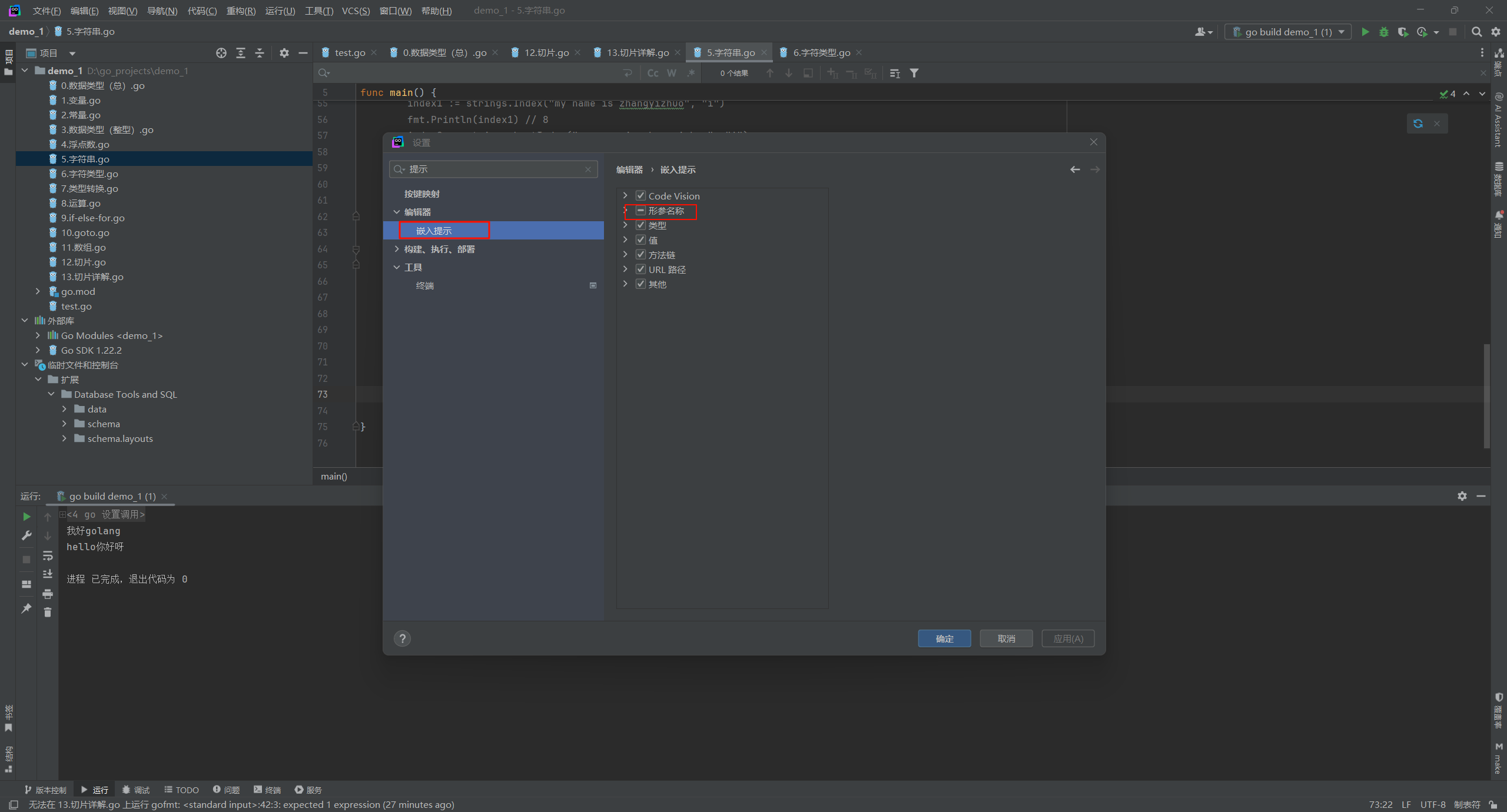The width and height of the screenshot is (1507, 812).
Task: Click the Debug bug icon in top toolbar
Action: pos(1384,32)
